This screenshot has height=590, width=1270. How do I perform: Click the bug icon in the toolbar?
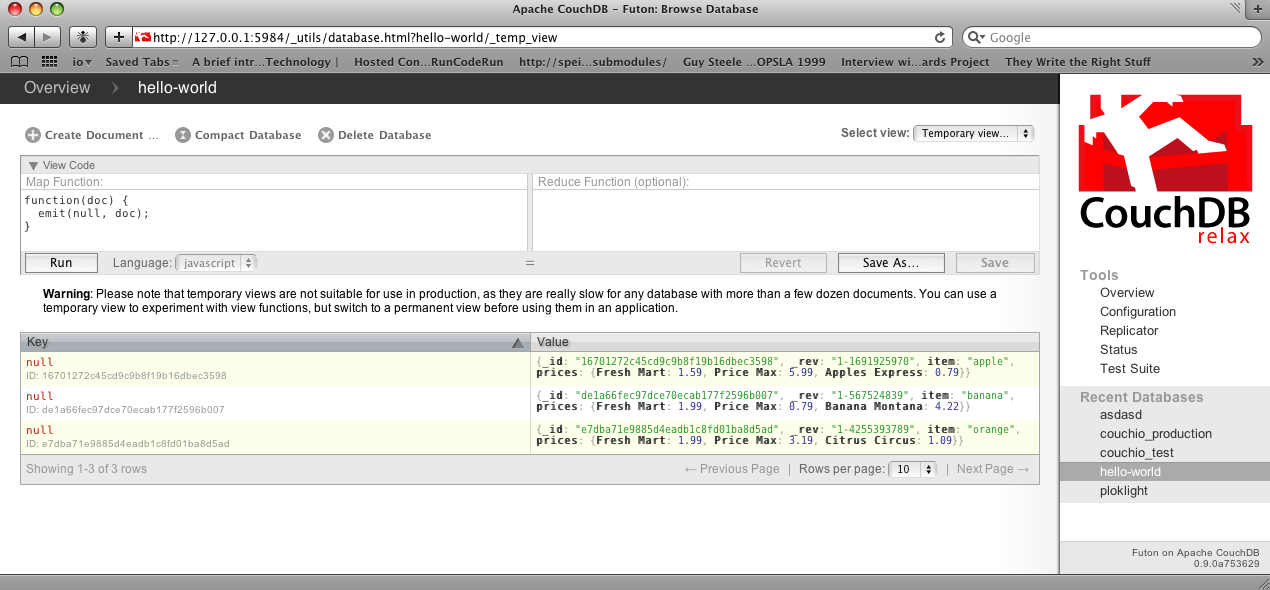pyautogui.click(x=84, y=37)
